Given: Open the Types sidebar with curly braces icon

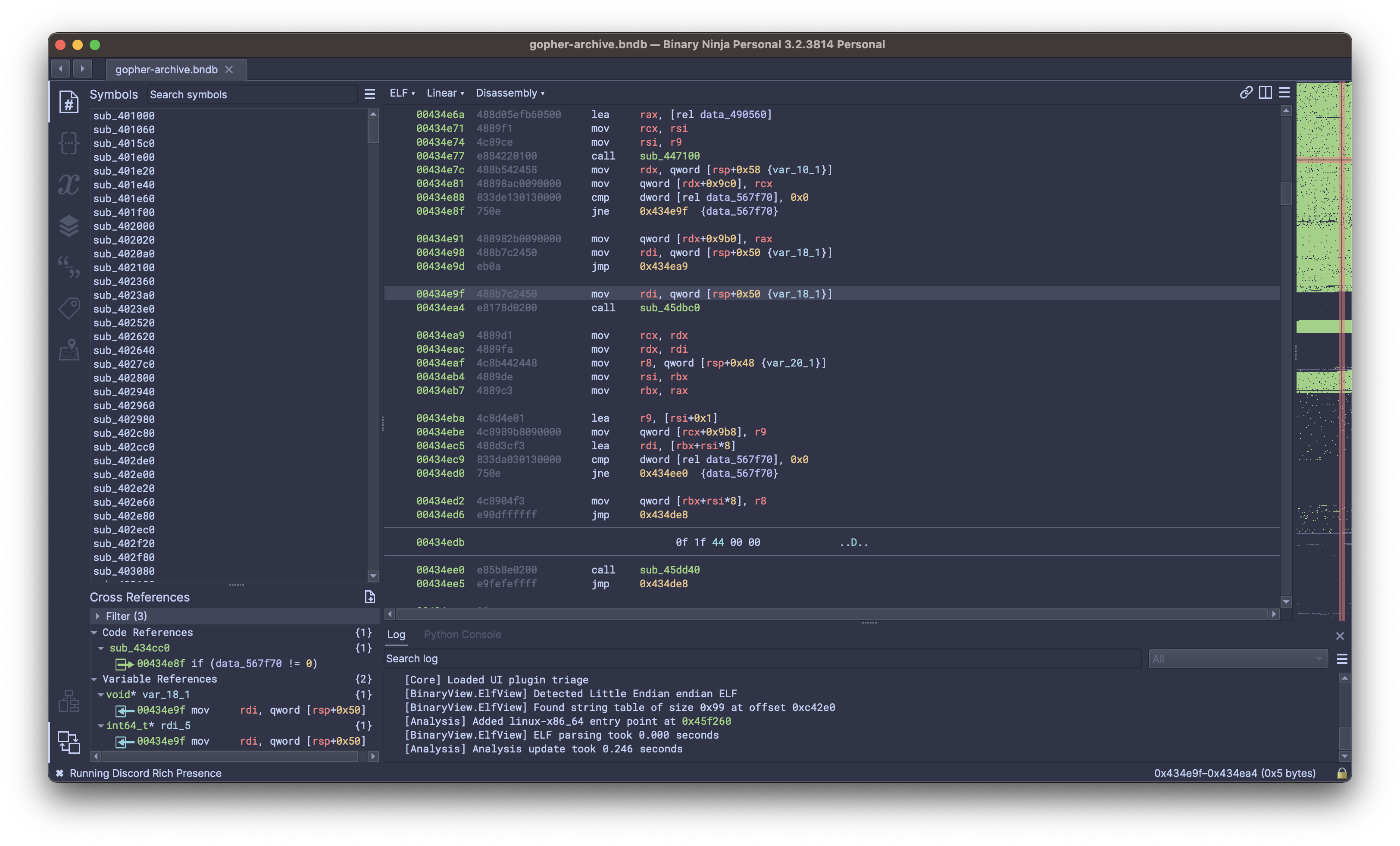Looking at the screenshot, I should click(69, 143).
